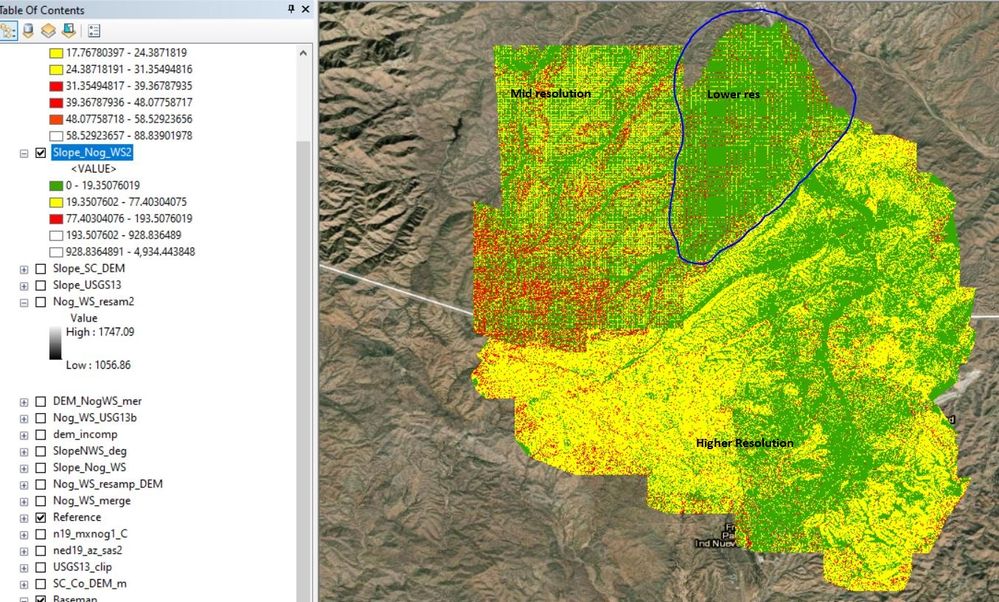Uncheck the Slope_Nog_WS2 layer
The height and width of the screenshot is (602, 999).
coord(41,153)
